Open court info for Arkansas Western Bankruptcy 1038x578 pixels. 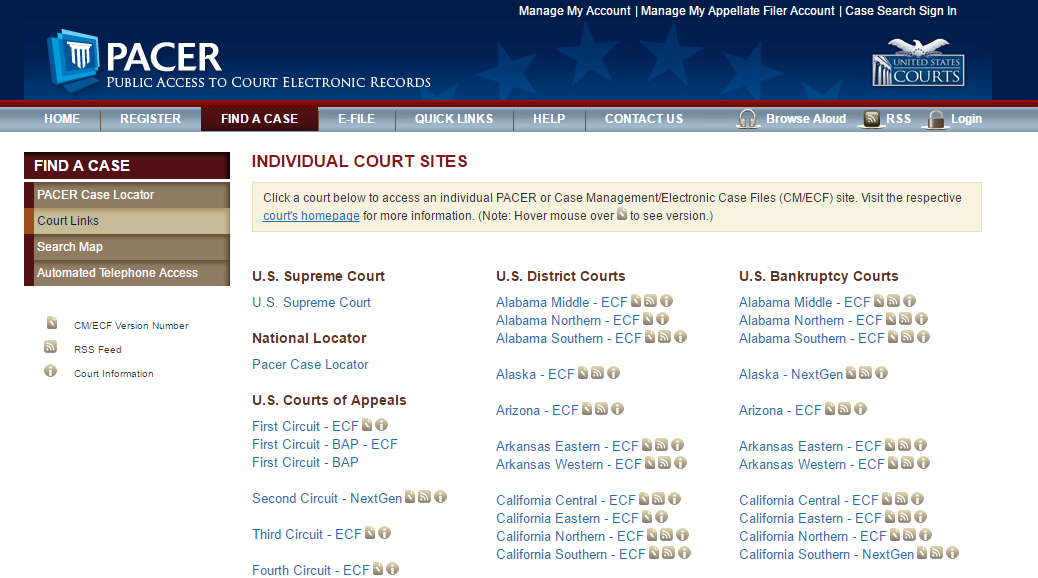click(923, 463)
